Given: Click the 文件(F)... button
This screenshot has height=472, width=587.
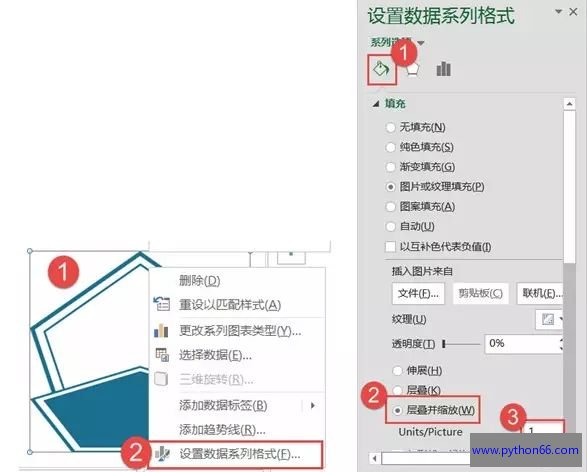Looking at the screenshot, I should 418,293.
